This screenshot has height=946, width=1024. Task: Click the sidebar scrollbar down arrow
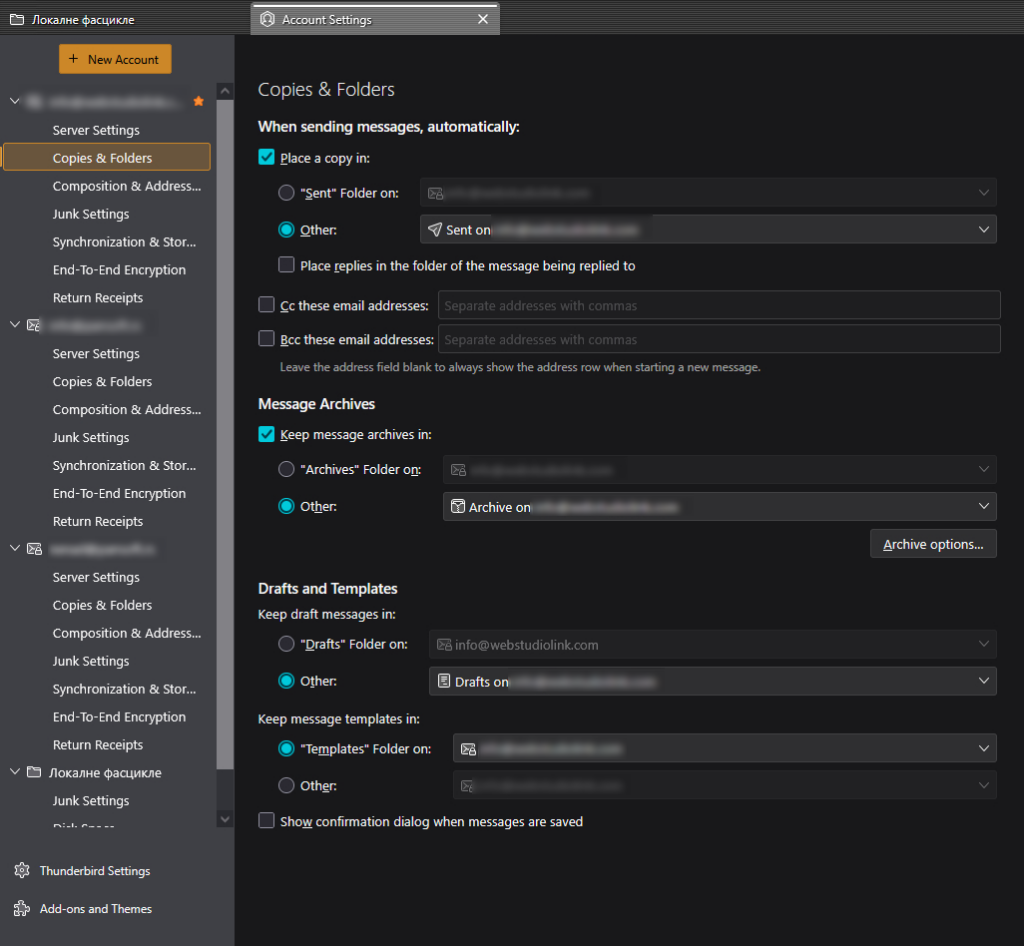(x=225, y=819)
